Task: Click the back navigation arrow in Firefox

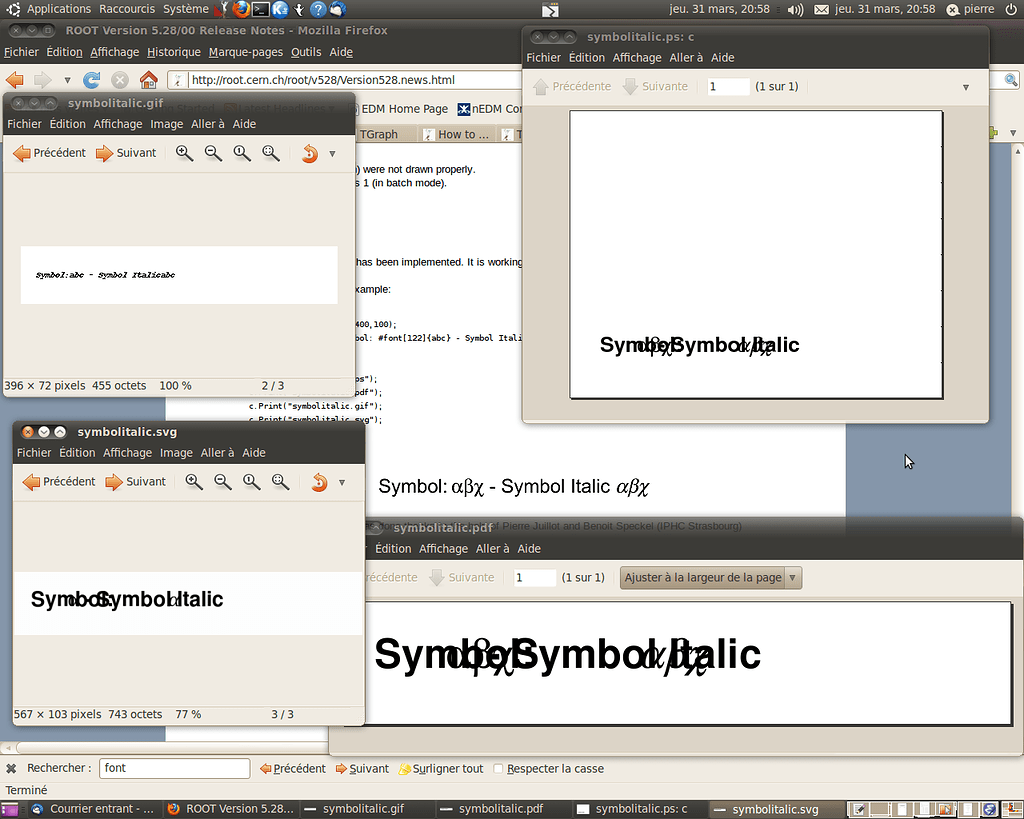Action: click(x=14, y=78)
